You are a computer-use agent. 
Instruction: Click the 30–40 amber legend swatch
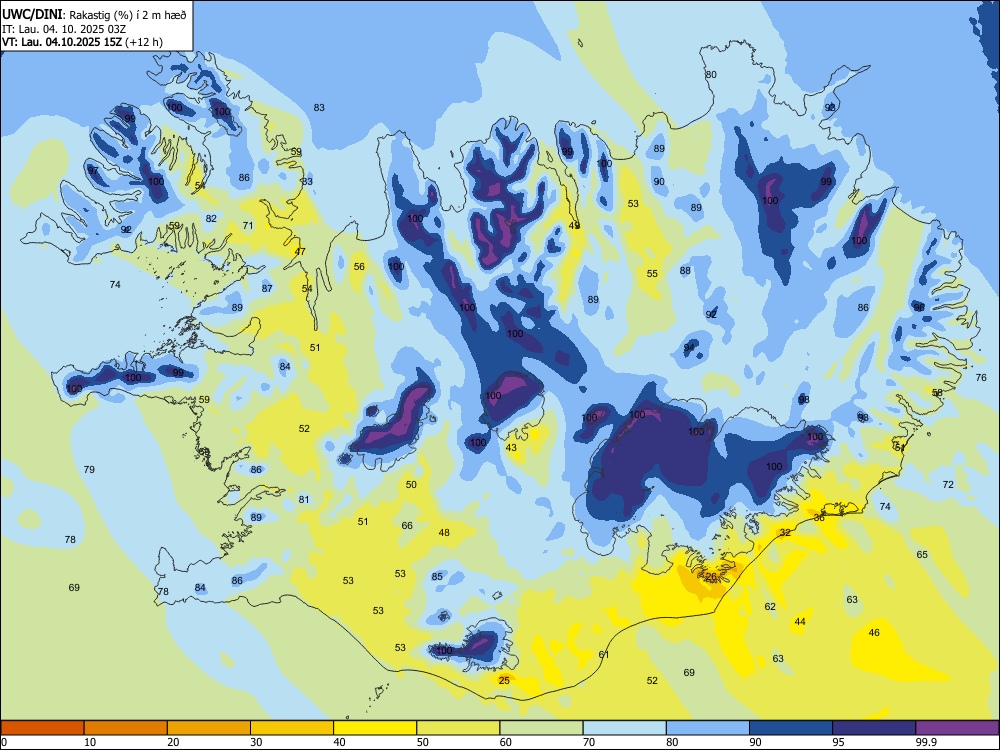[292, 728]
